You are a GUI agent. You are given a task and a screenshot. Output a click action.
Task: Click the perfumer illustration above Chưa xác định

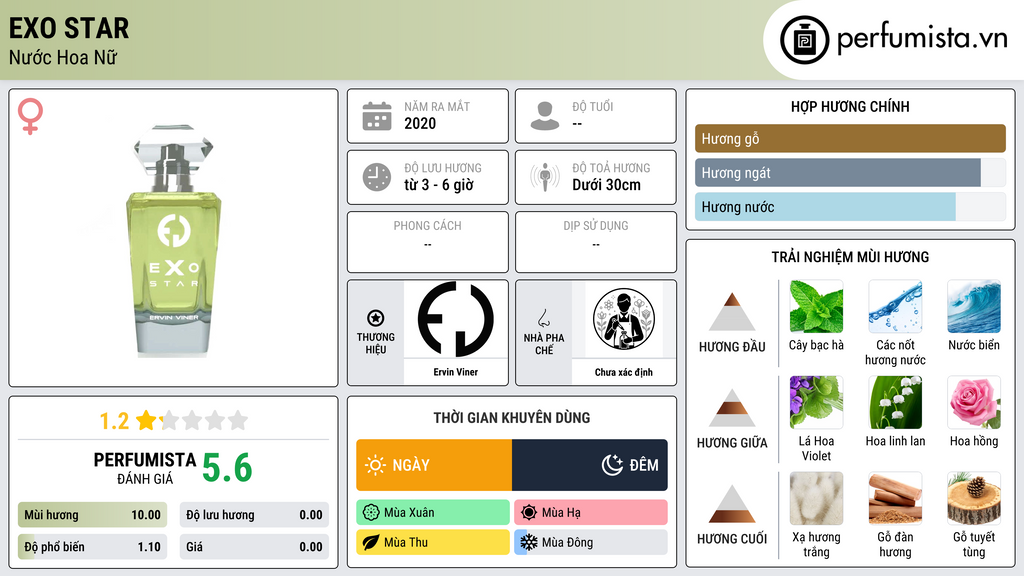click(624, 319)
